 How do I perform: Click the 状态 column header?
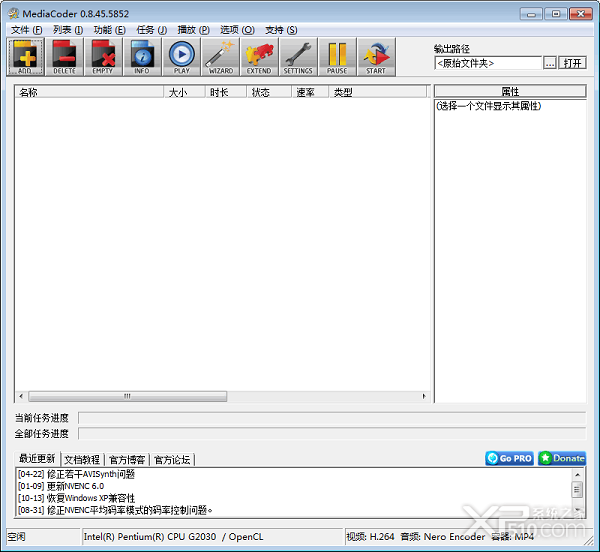[269, 92]
